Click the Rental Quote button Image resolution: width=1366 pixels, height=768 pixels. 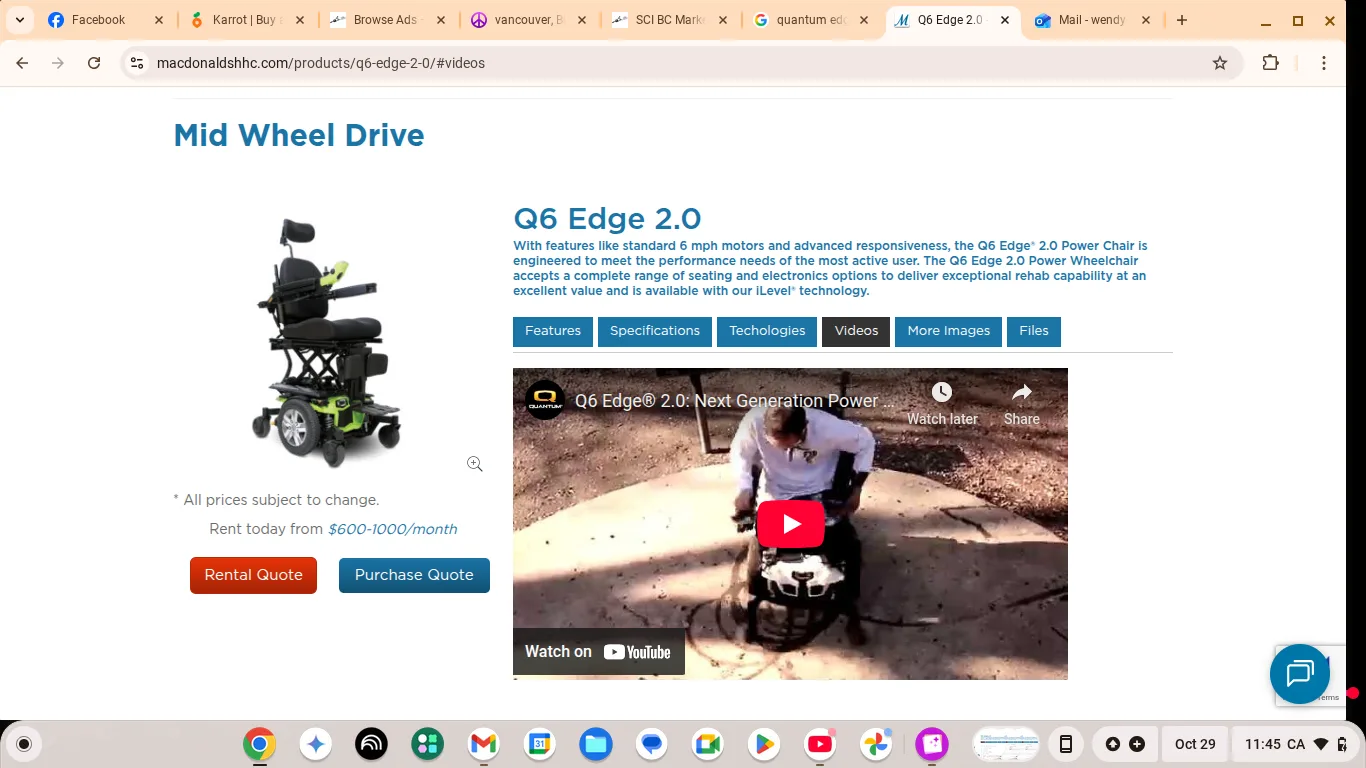coord(253,575)
